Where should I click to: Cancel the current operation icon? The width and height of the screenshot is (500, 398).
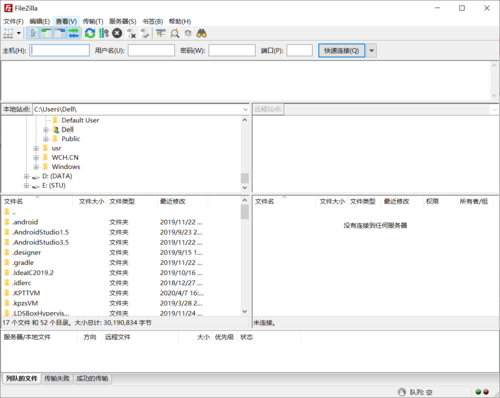pyautogui.click(x=117, y=33)
